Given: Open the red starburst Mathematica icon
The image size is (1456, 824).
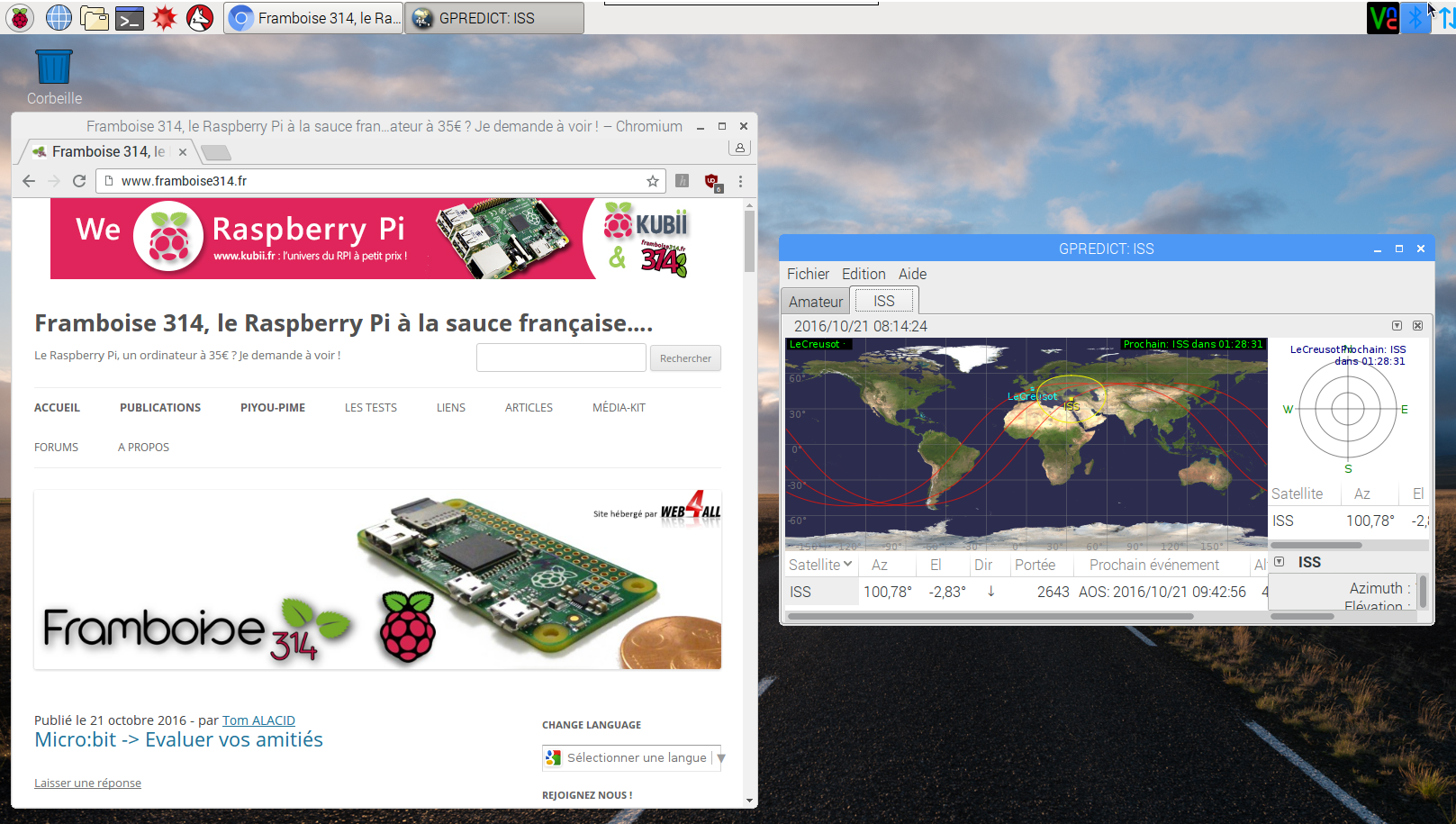Looking at the screenshot, I should click(x=164, y=17).
